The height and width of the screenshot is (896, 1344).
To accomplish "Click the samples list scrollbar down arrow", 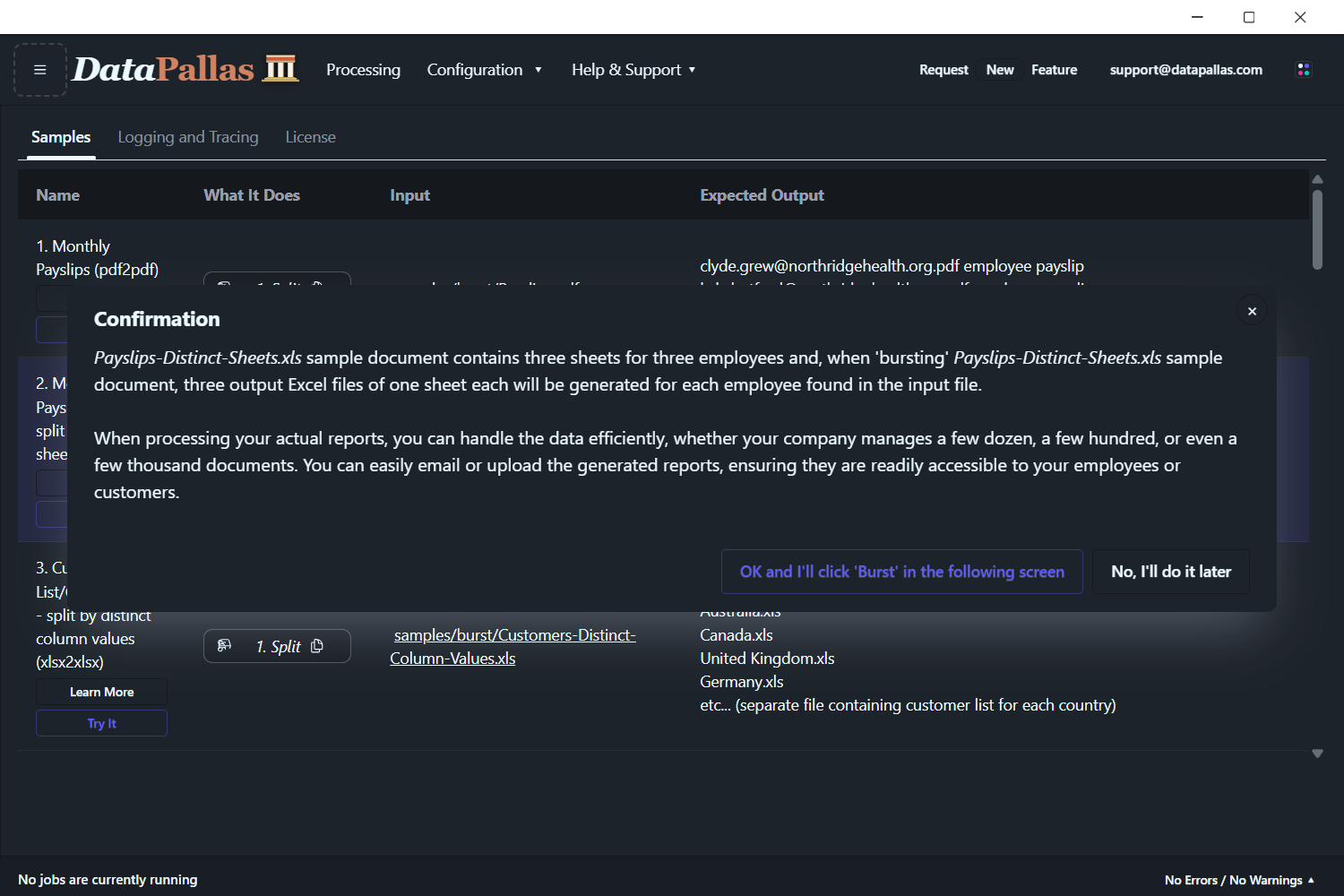I will 1317,754.
